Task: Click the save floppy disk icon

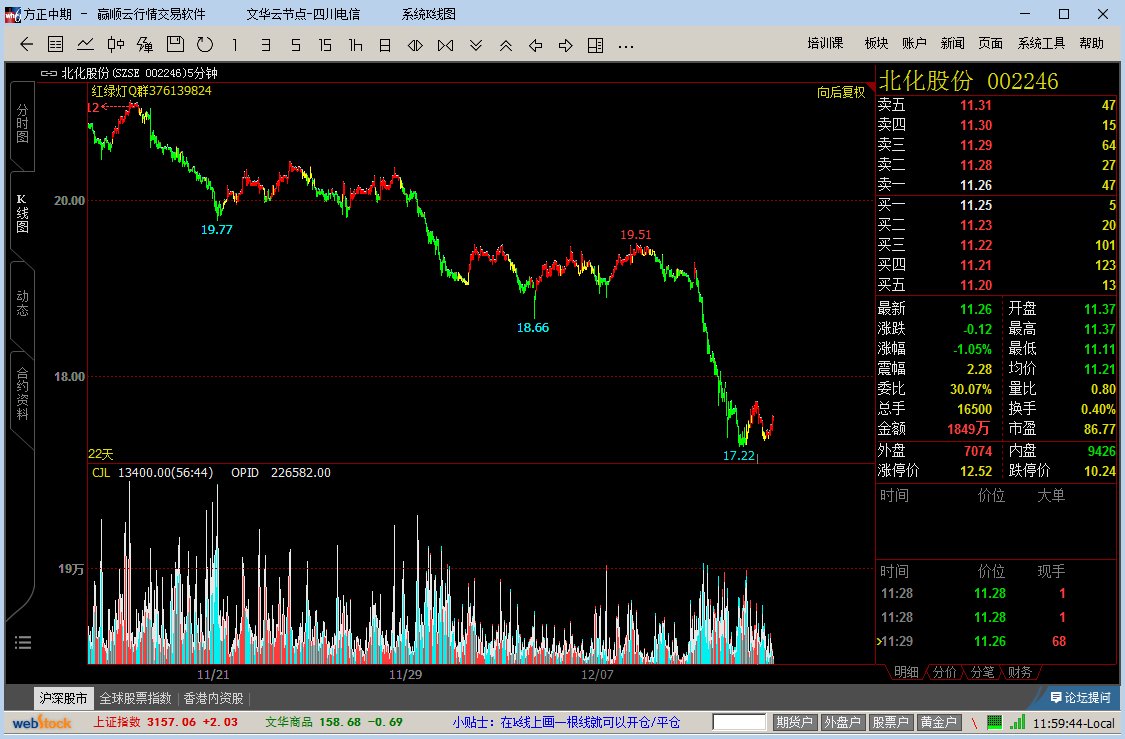Action: 175,44
